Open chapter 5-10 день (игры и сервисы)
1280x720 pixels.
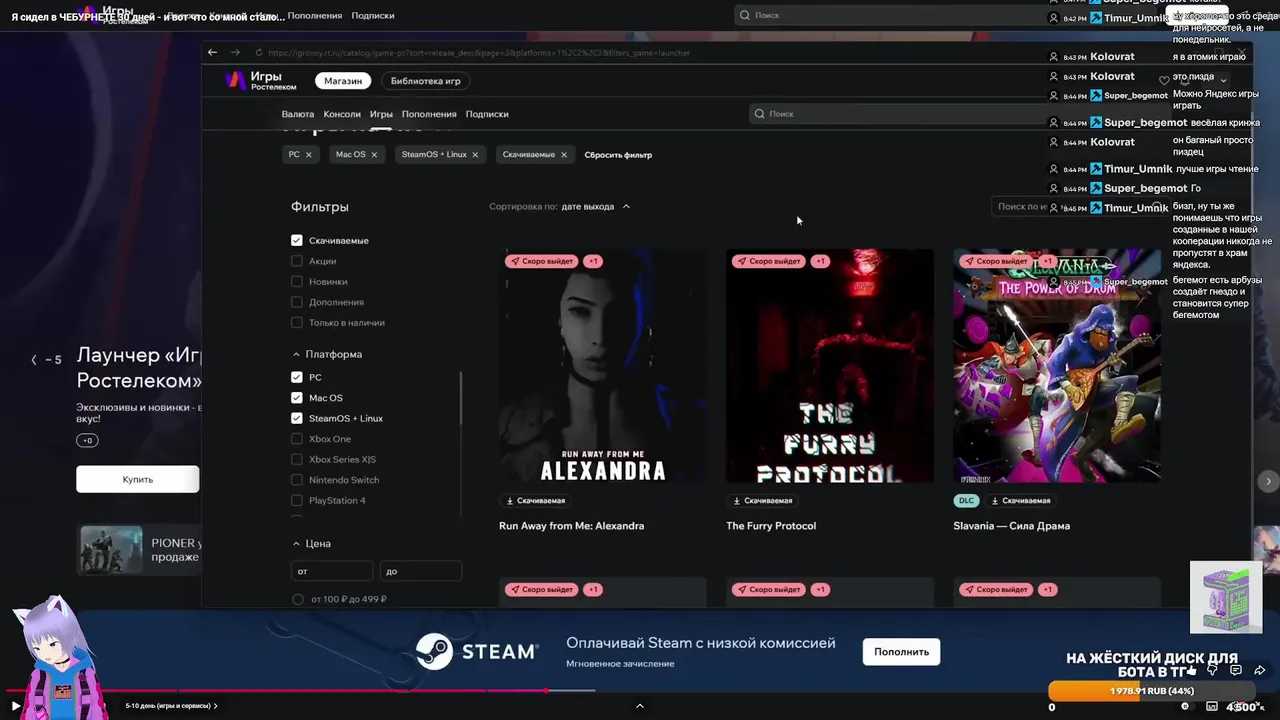tap(171, 706)
